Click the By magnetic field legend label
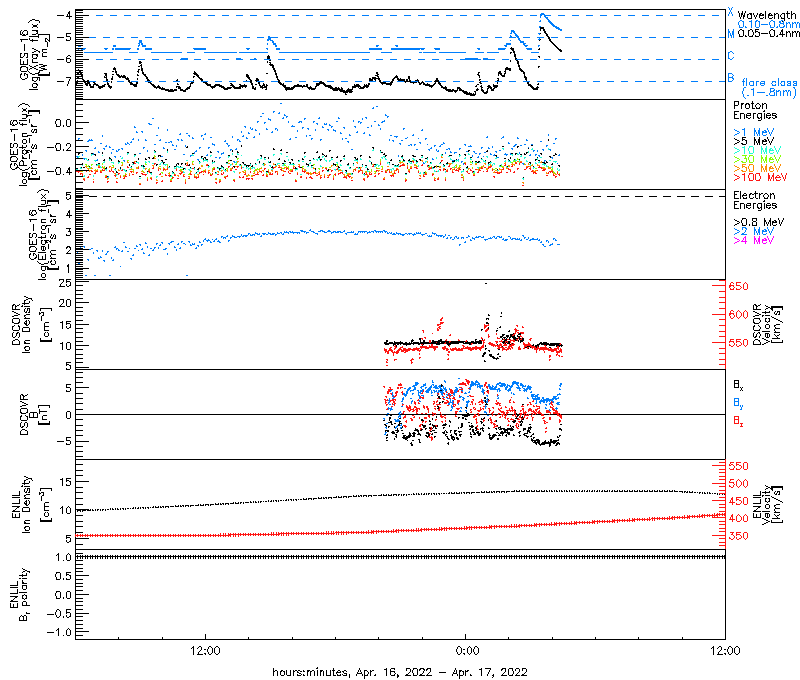The height and width of the screenshot is (680, 800). click(x=738, y=403)
